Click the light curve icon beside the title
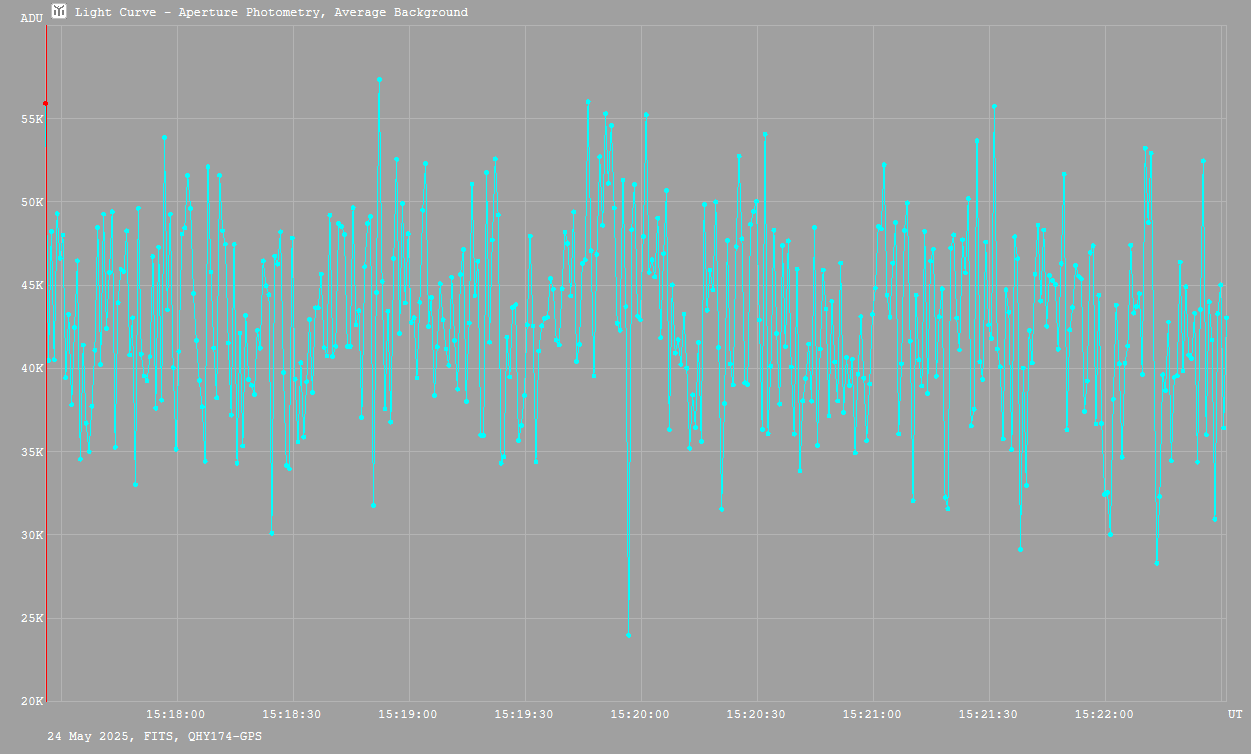Screen dimensions: 1251x754 [60, 12]
